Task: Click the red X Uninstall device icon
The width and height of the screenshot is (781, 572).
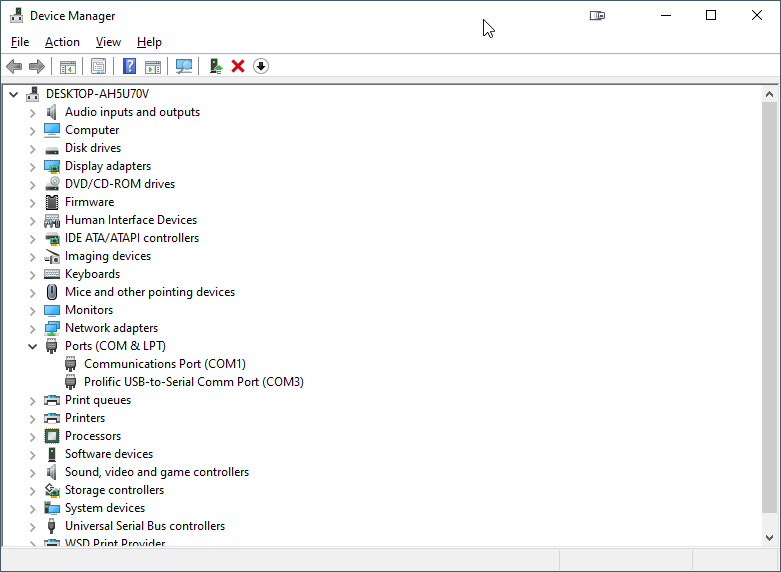Action: coord(238,66)
